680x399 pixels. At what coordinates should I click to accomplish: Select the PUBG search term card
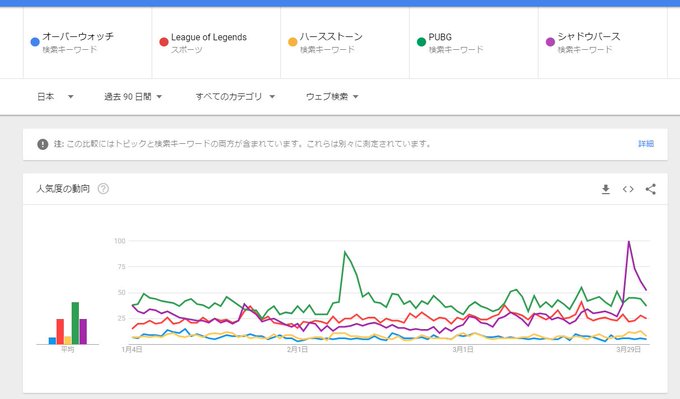pyautogui.click(x=474, y=43)
